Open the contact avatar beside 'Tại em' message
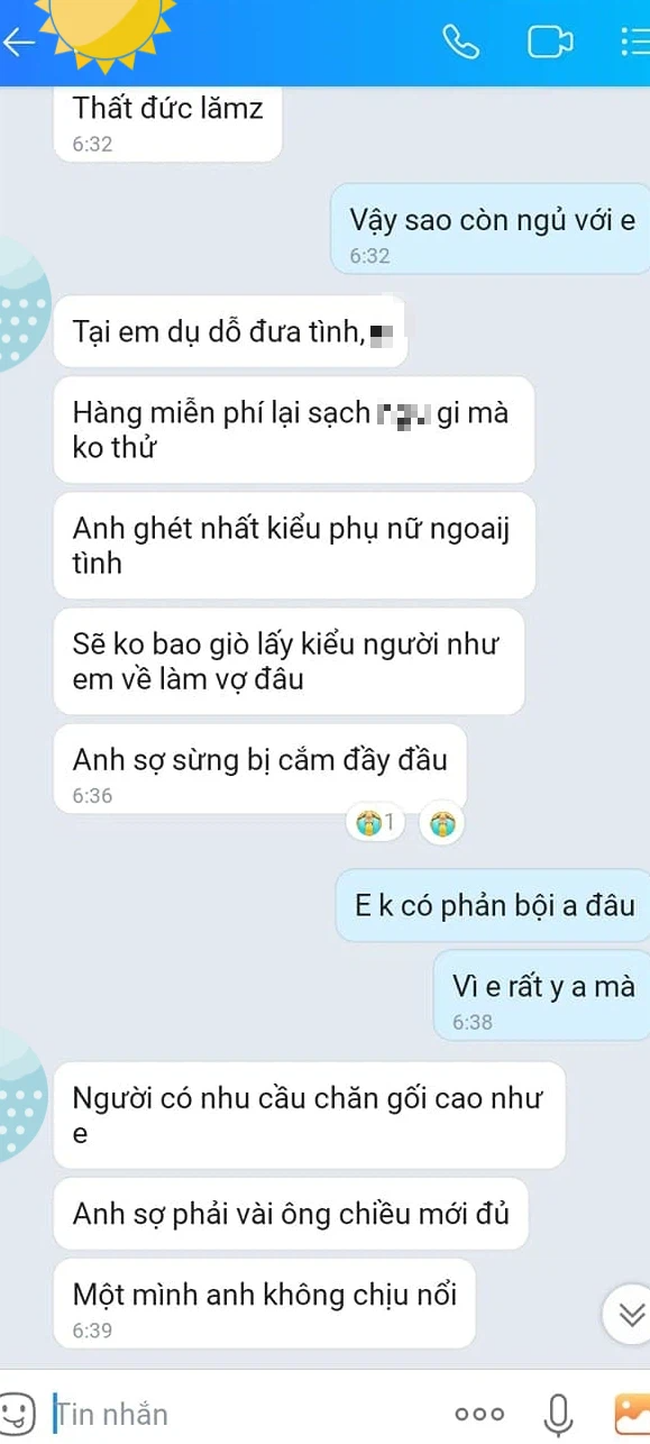Viewport: 650px width, 1444px height. click(20, 305)
